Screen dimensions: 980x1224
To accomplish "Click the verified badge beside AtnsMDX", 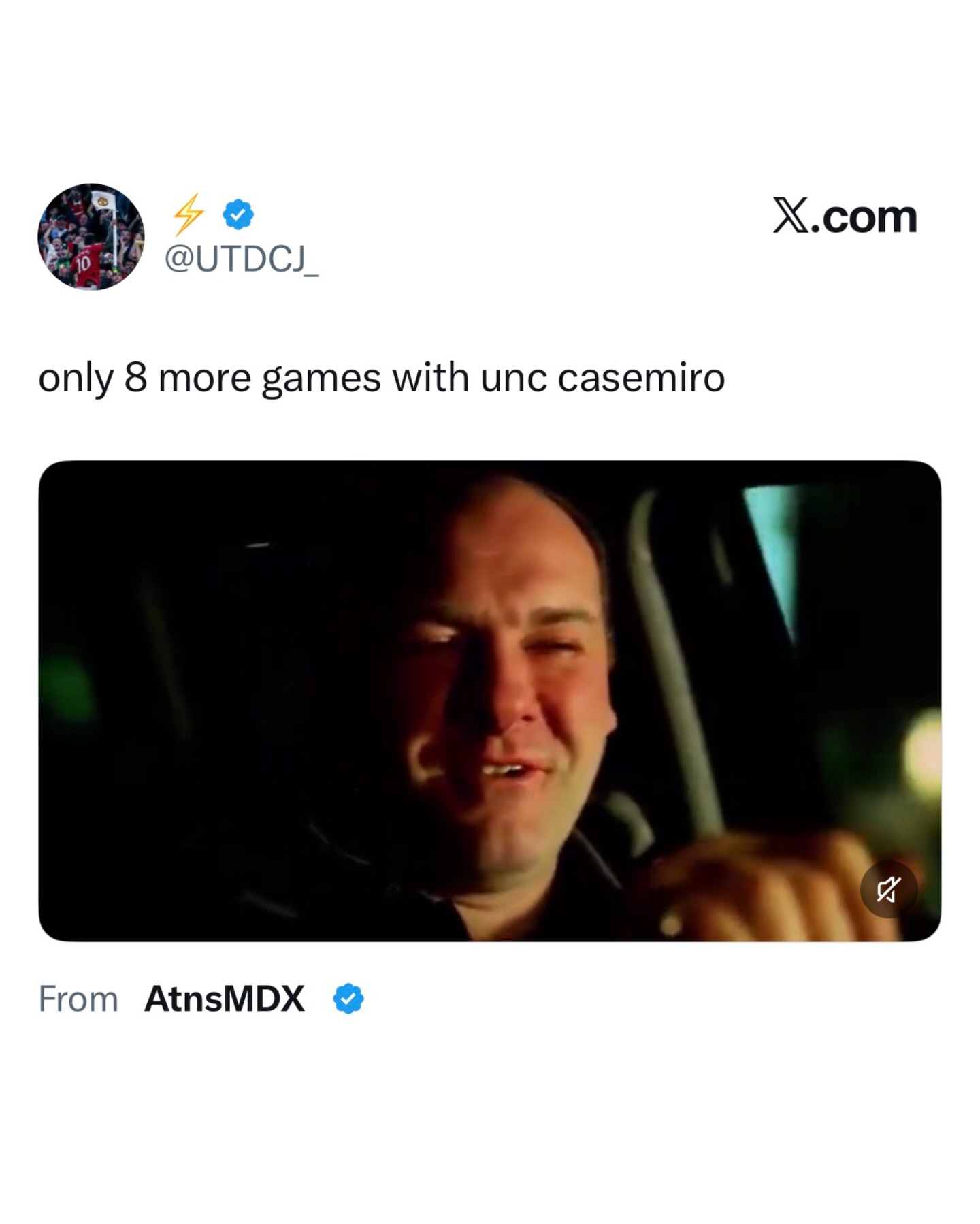I will click(348, 999).
